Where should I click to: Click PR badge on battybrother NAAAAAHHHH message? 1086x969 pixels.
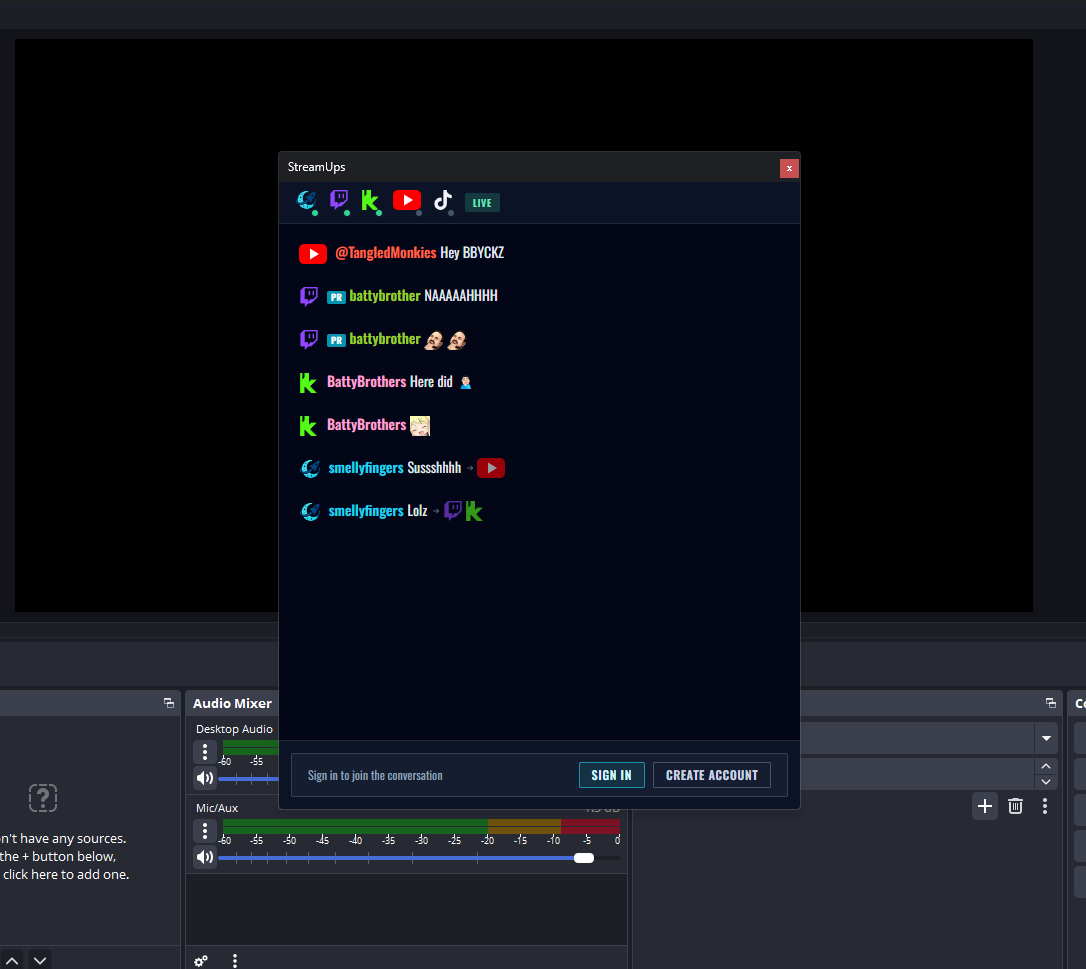336,297
